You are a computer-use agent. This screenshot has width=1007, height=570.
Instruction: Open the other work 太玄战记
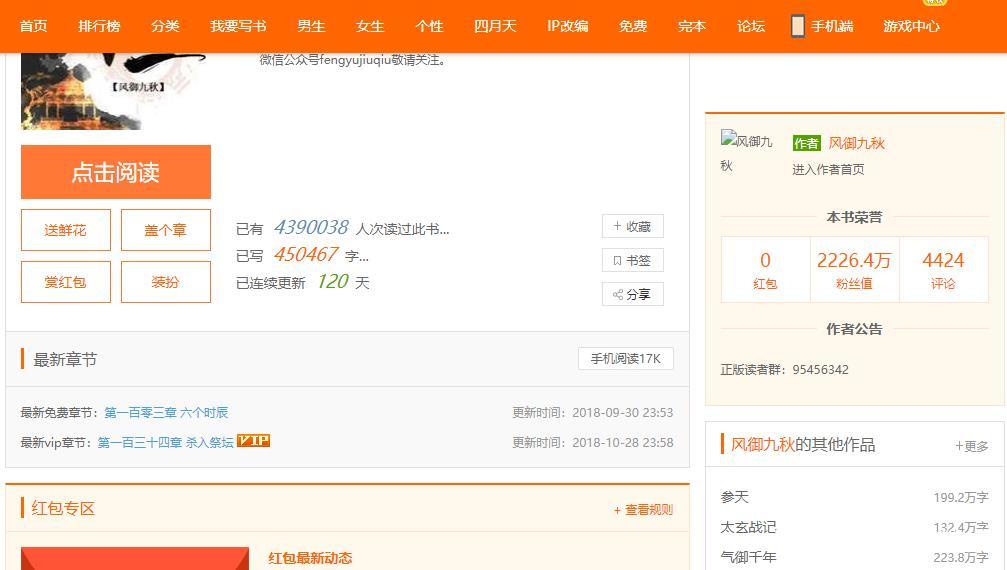point(748,528)
